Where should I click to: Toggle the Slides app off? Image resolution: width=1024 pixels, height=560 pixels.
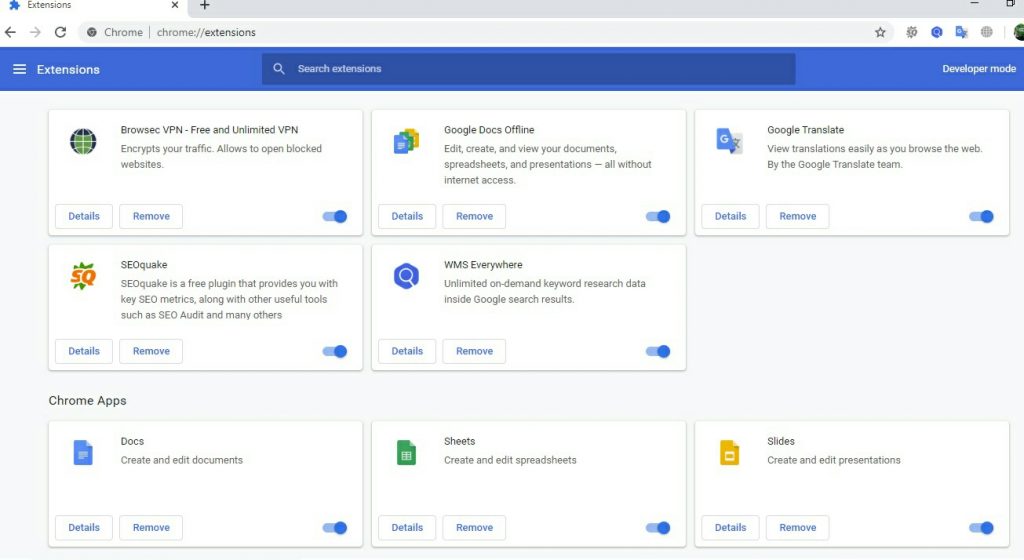981,527
